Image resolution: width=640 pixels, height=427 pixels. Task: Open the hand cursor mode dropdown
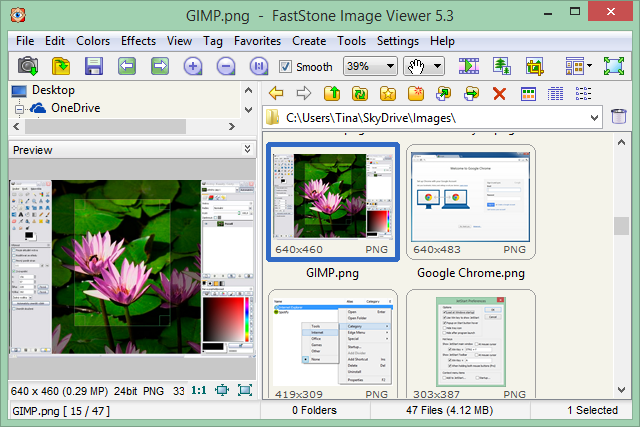[x=423, y=67]
